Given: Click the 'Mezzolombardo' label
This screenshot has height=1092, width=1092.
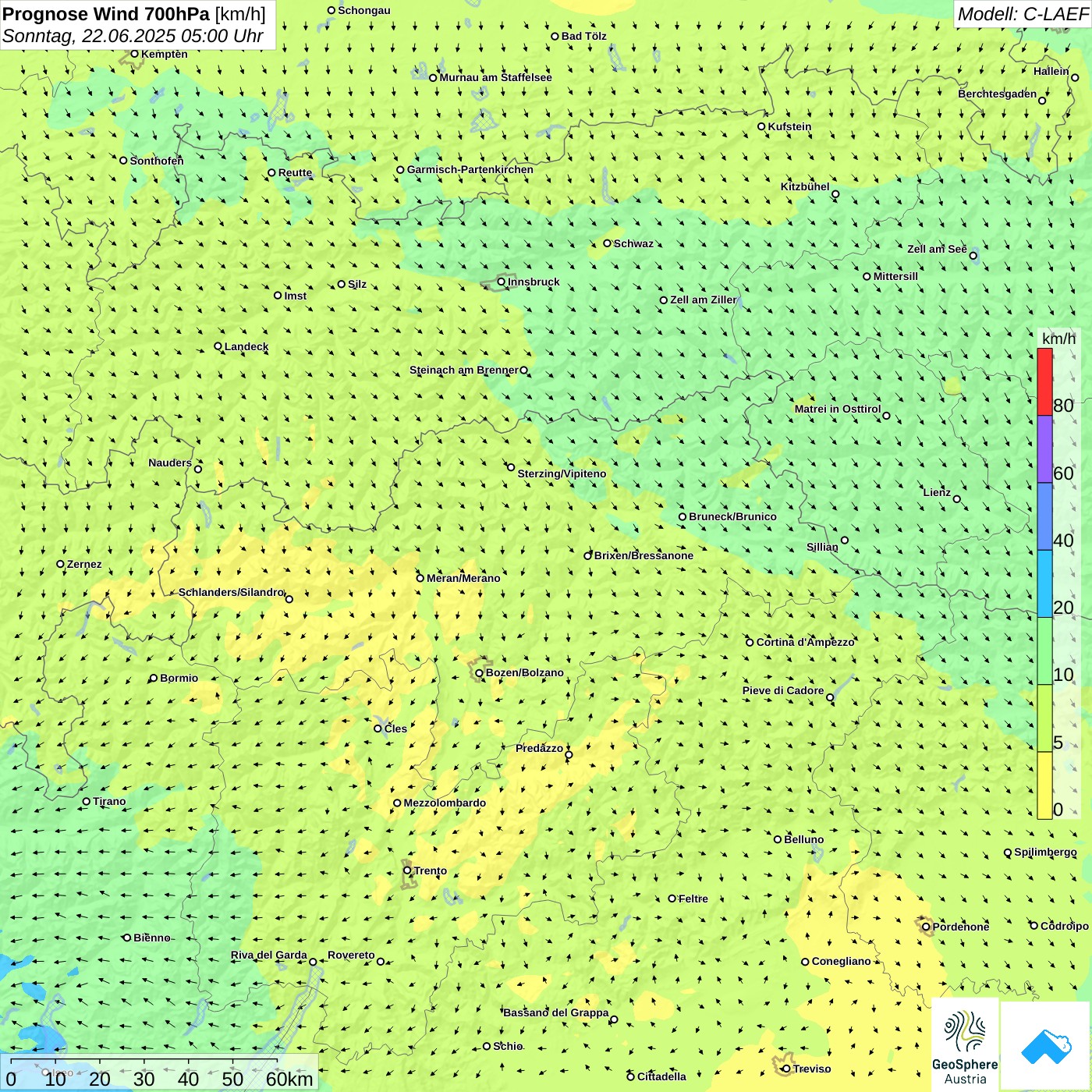Looking at the screenshot, I should 445,803.
